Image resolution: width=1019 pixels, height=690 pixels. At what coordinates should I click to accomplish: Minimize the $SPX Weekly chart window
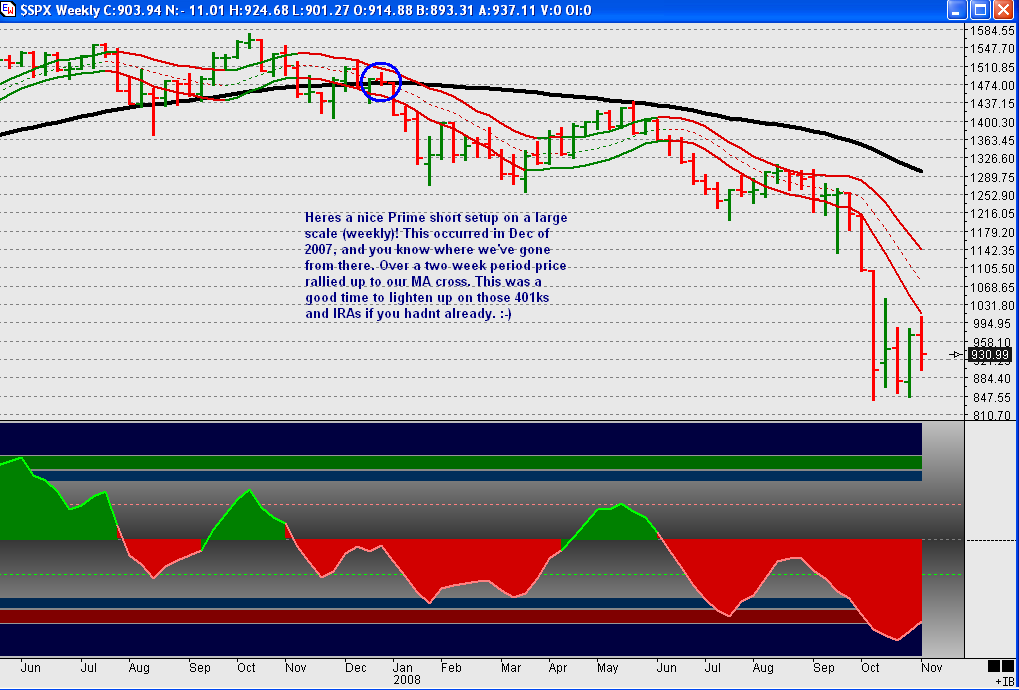pyautogui.click(x=957, y=10)
